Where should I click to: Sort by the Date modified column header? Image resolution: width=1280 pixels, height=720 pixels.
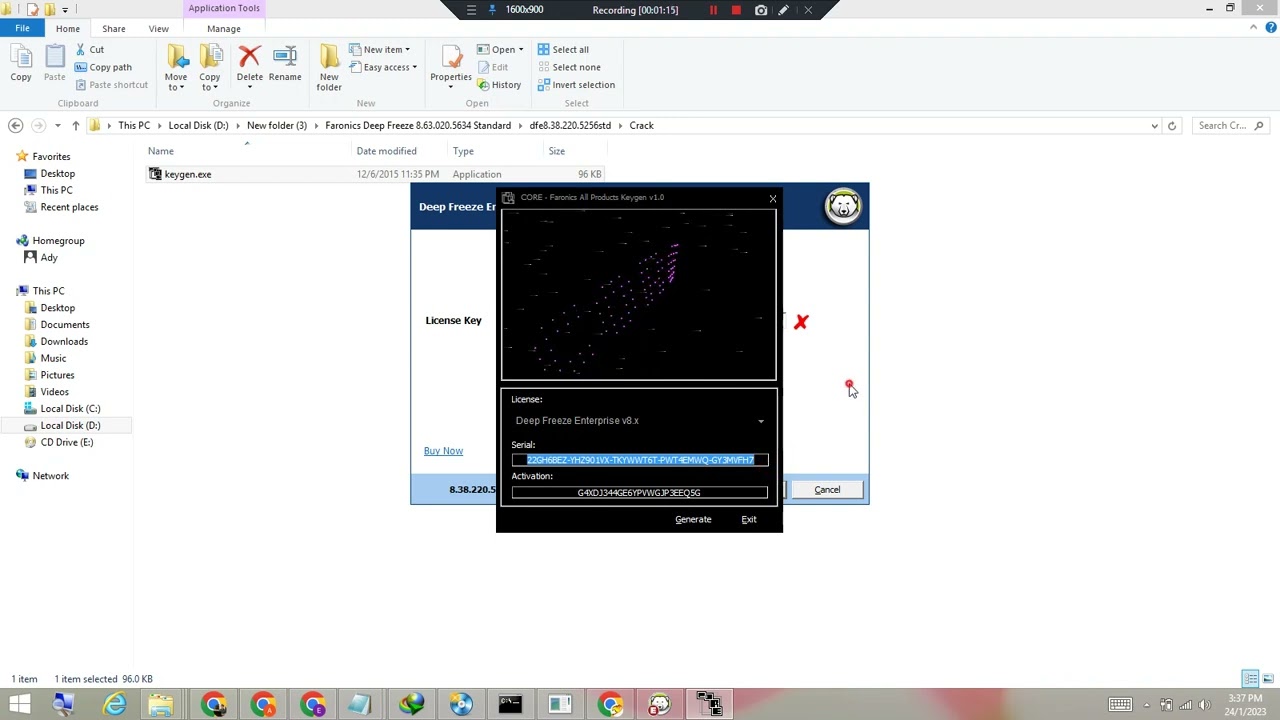pyautogui.click(x=386, y=151)
